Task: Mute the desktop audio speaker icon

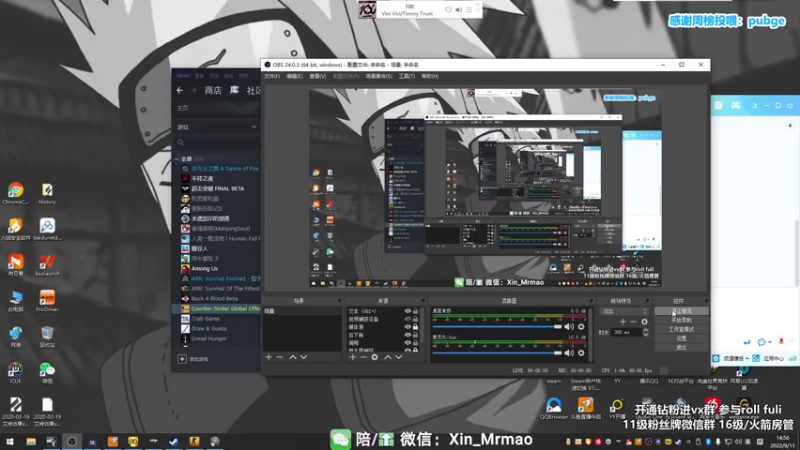Action: (569, 327)
